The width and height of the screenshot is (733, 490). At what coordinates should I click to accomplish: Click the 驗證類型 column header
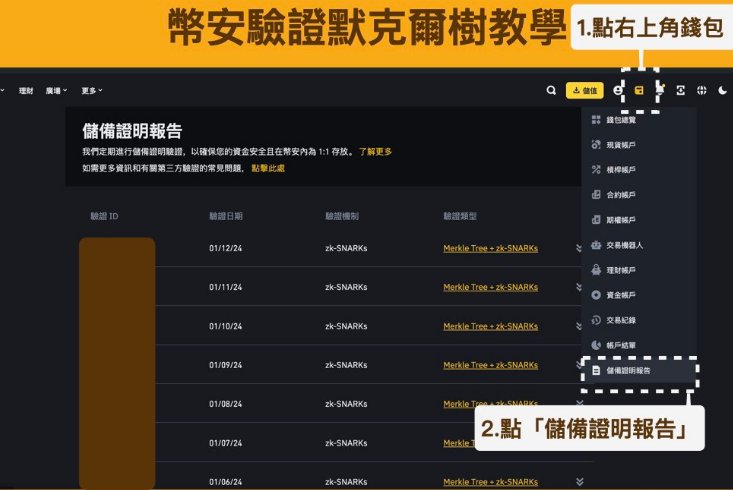(460, 216)
